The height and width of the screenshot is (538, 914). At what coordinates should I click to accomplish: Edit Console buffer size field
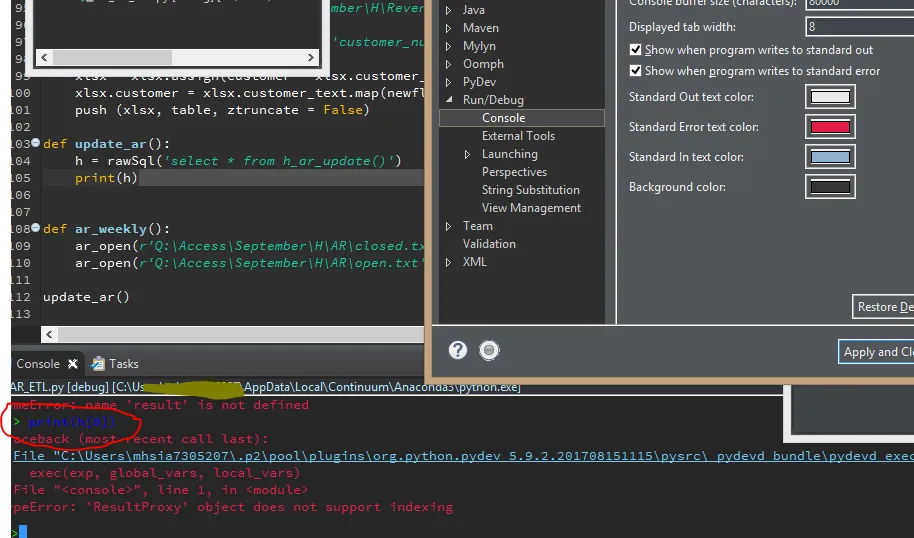[860, 3]
